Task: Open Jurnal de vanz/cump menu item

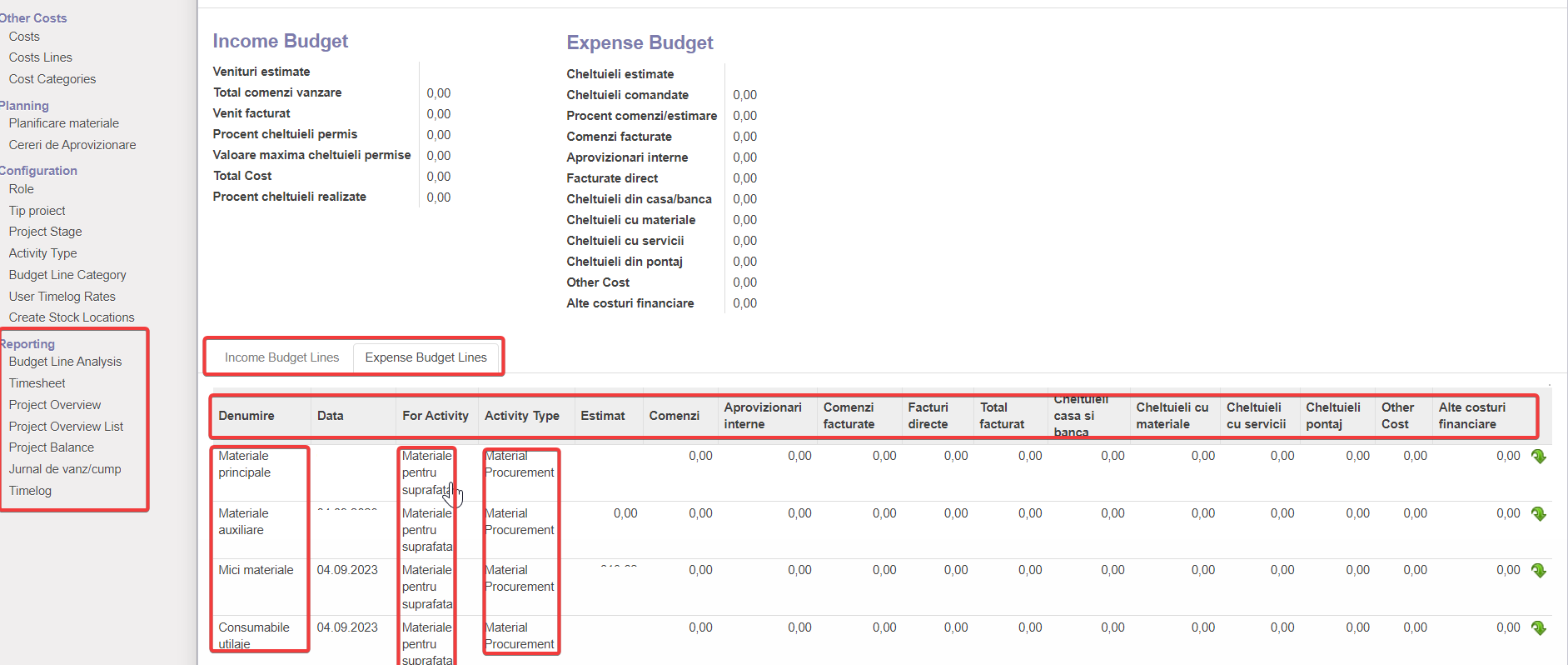Action: point(65,469)
